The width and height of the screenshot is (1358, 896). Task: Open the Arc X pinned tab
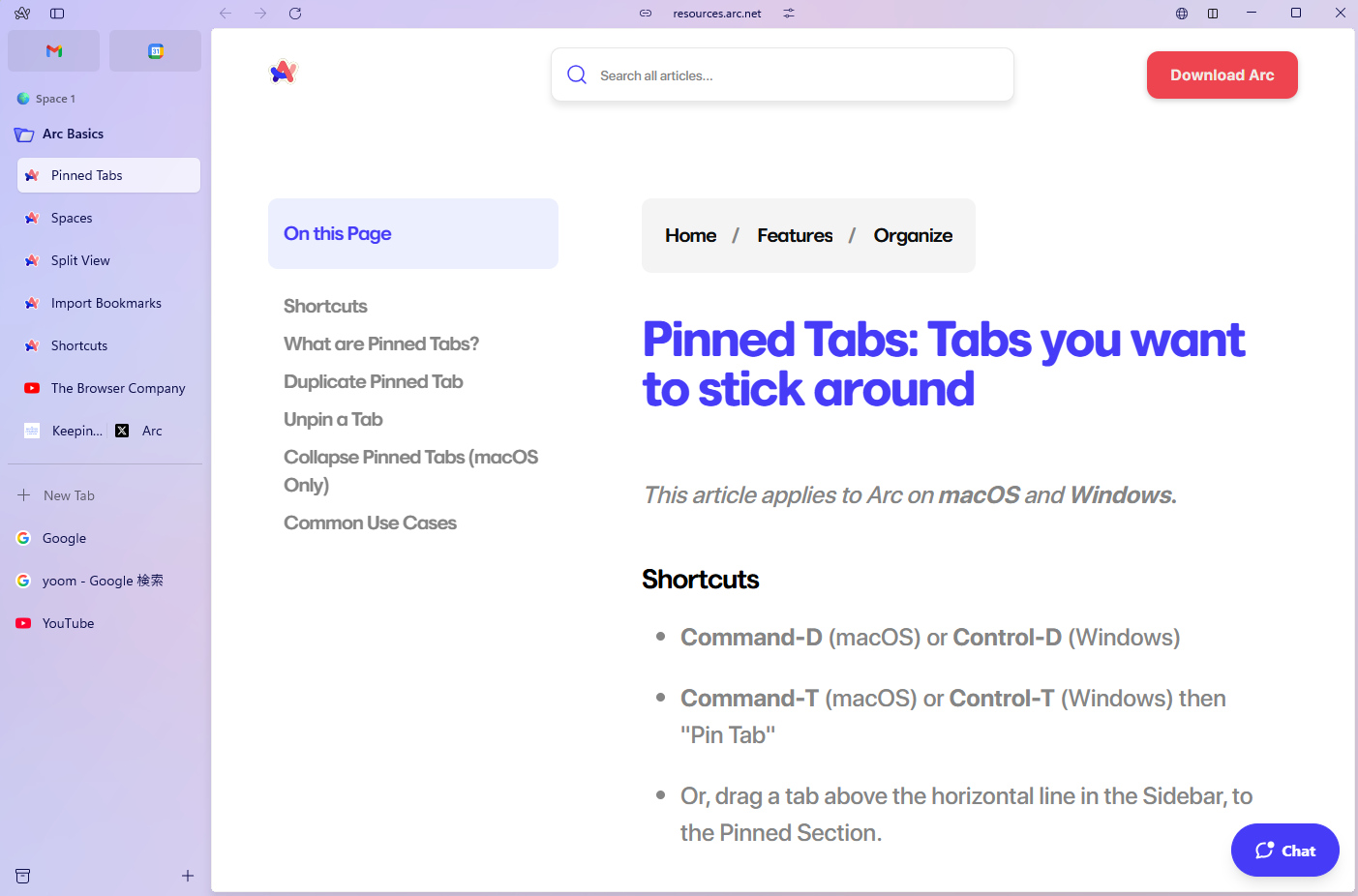pyautogui.click(x=139, y=431)
